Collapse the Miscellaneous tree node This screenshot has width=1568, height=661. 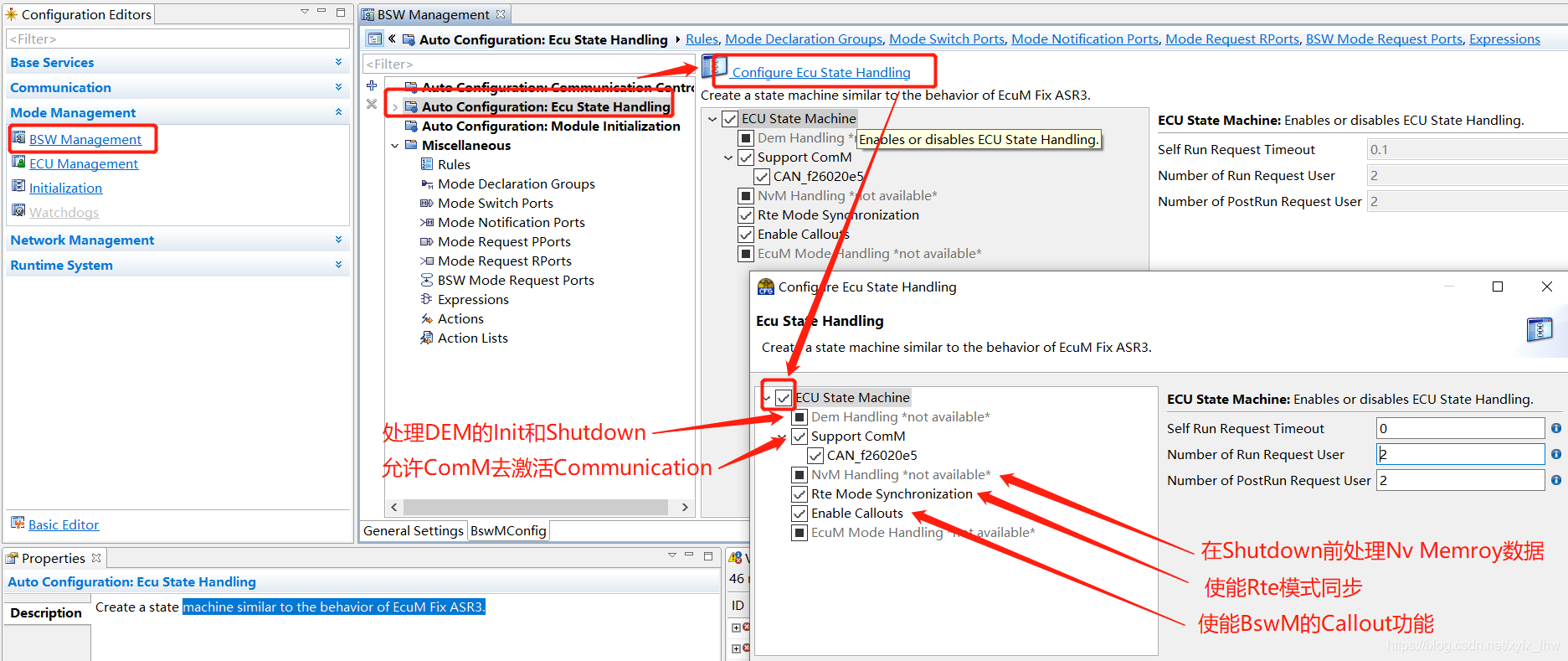[x=395, y=146]
